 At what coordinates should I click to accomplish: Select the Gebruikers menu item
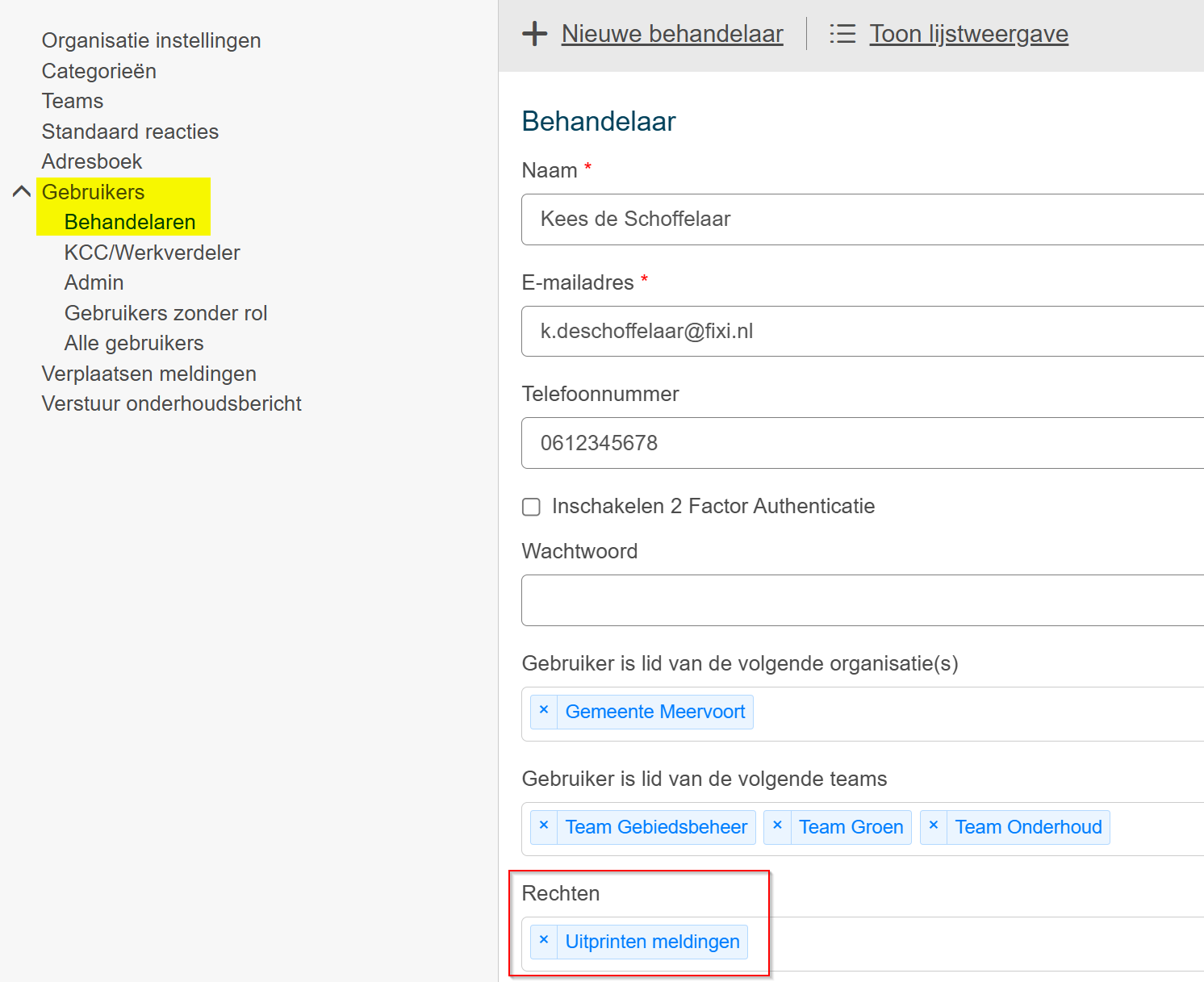click(93, 192)
